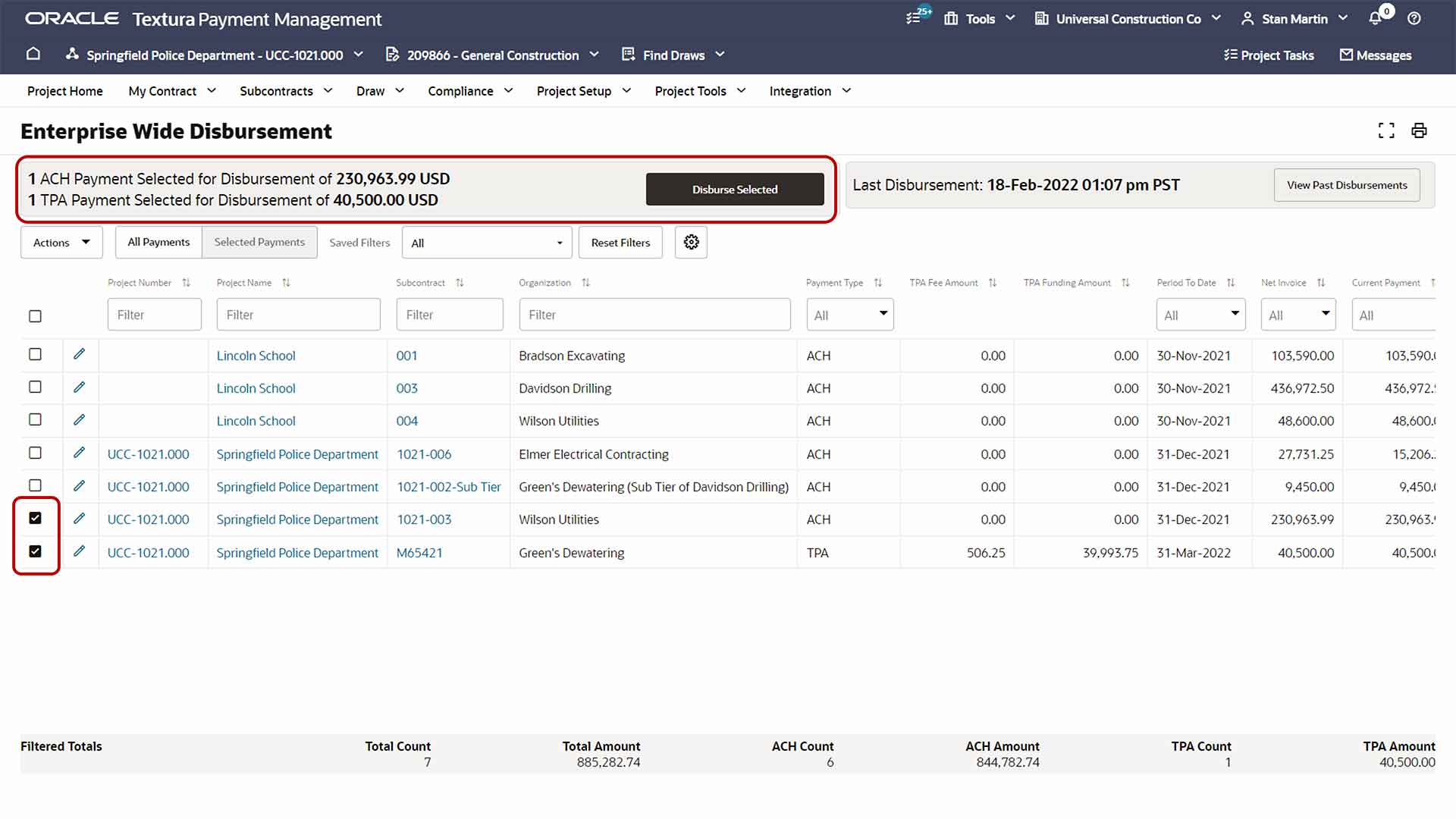The image size is (1456, 819).
Task: Click the fullscreen expand icon
Action: [1386, 131]
